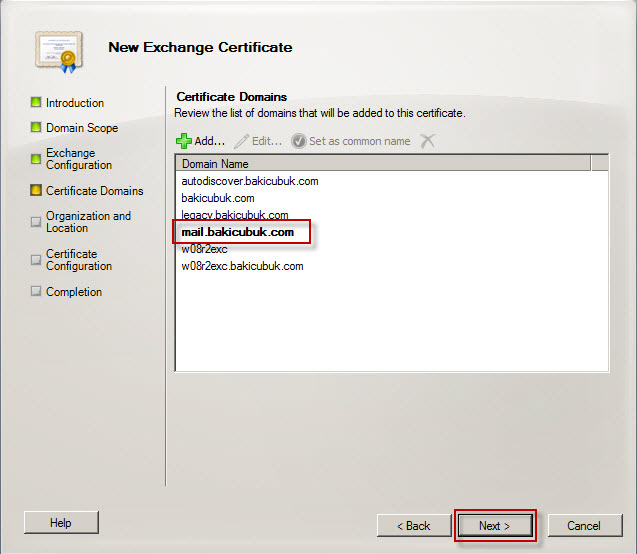Click the Next > button

click(x=495, y=526)
